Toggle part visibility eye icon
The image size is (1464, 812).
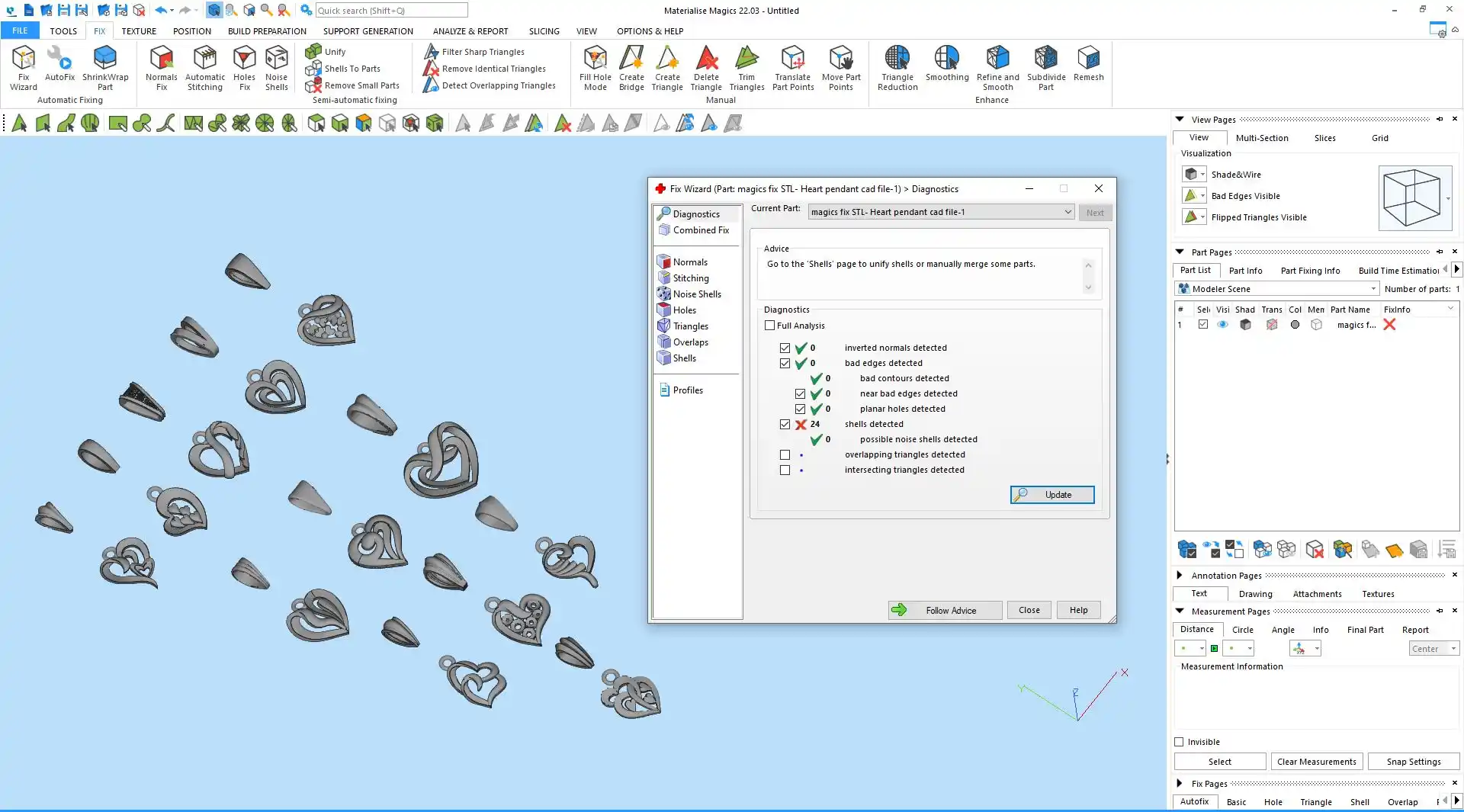coord(1222,325)
